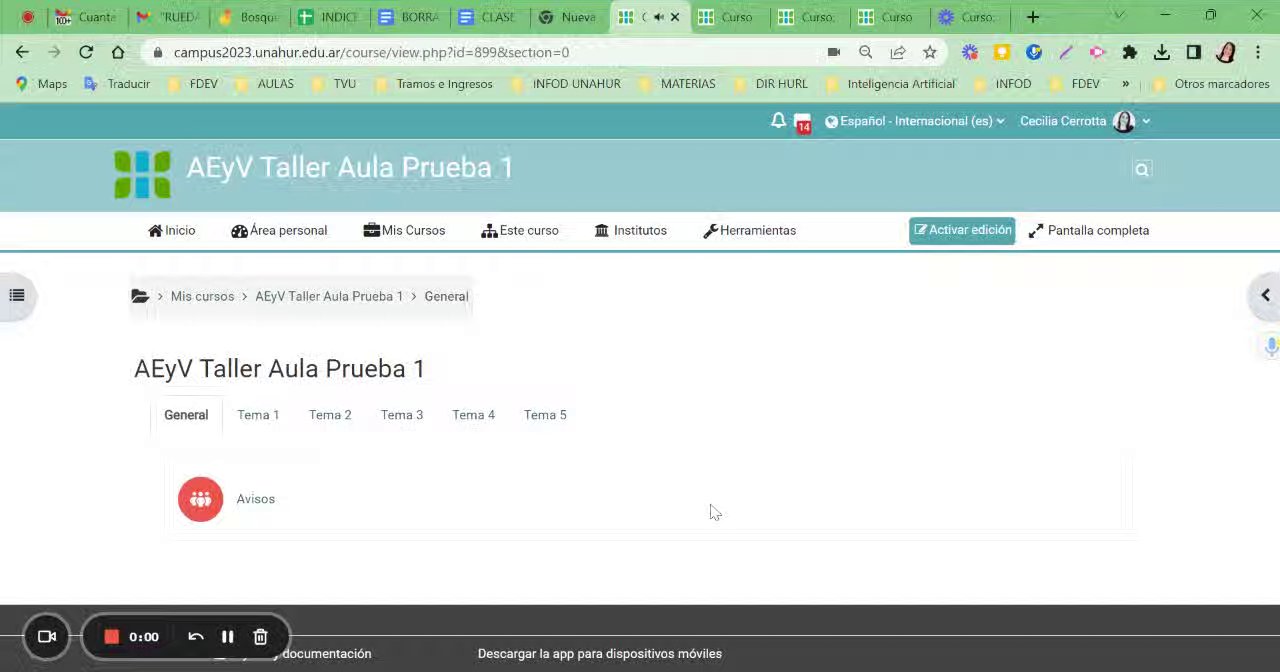Image resolution: width=1280 pixels, height=672 pixels.
Task: Open the calendar icon with badge 14
Action: [x=802, y=123]
